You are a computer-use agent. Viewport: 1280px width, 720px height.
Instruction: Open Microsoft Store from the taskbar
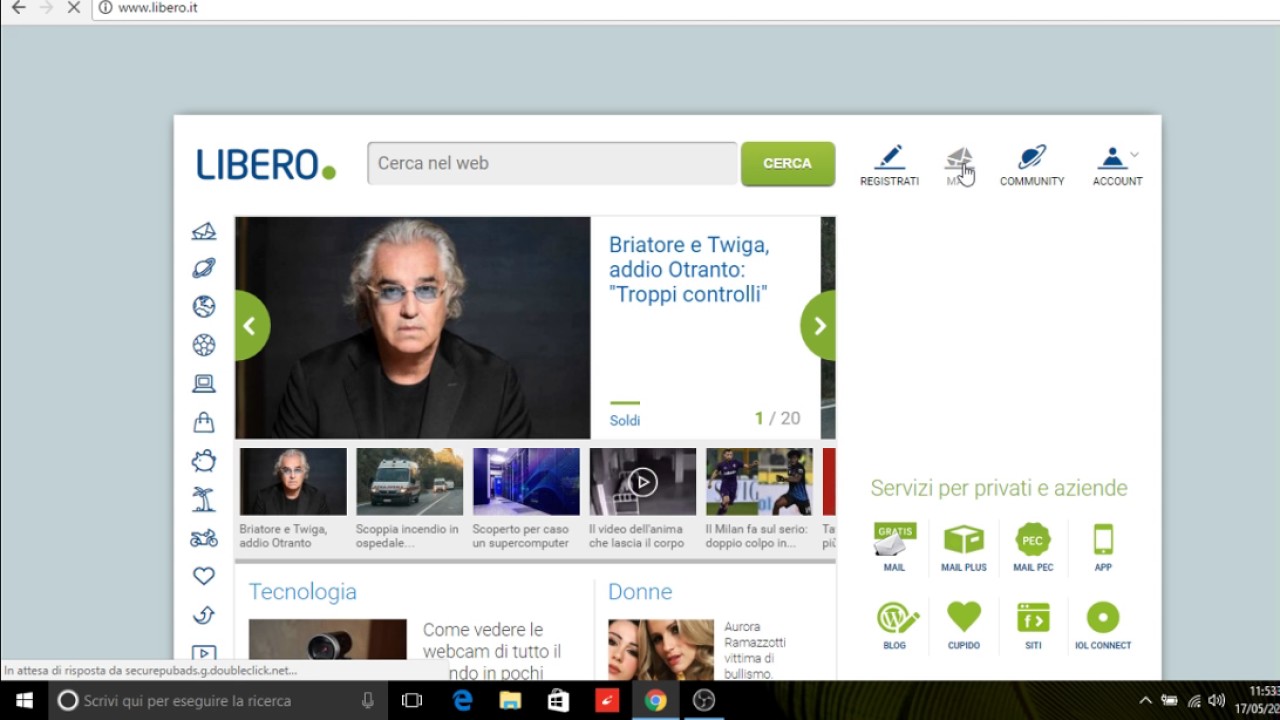tap(558, 701)
